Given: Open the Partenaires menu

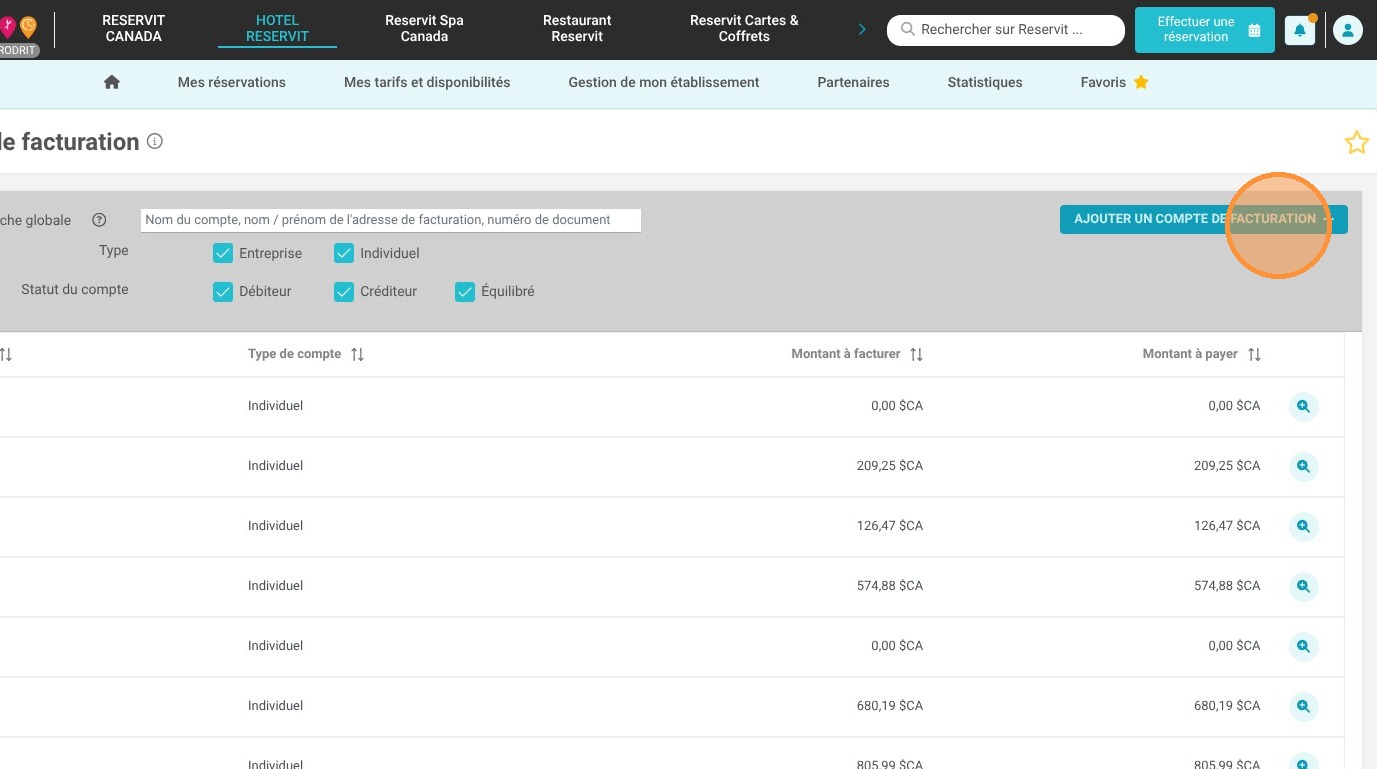Looking at the screenshot, I should click(x=853, y=82).
